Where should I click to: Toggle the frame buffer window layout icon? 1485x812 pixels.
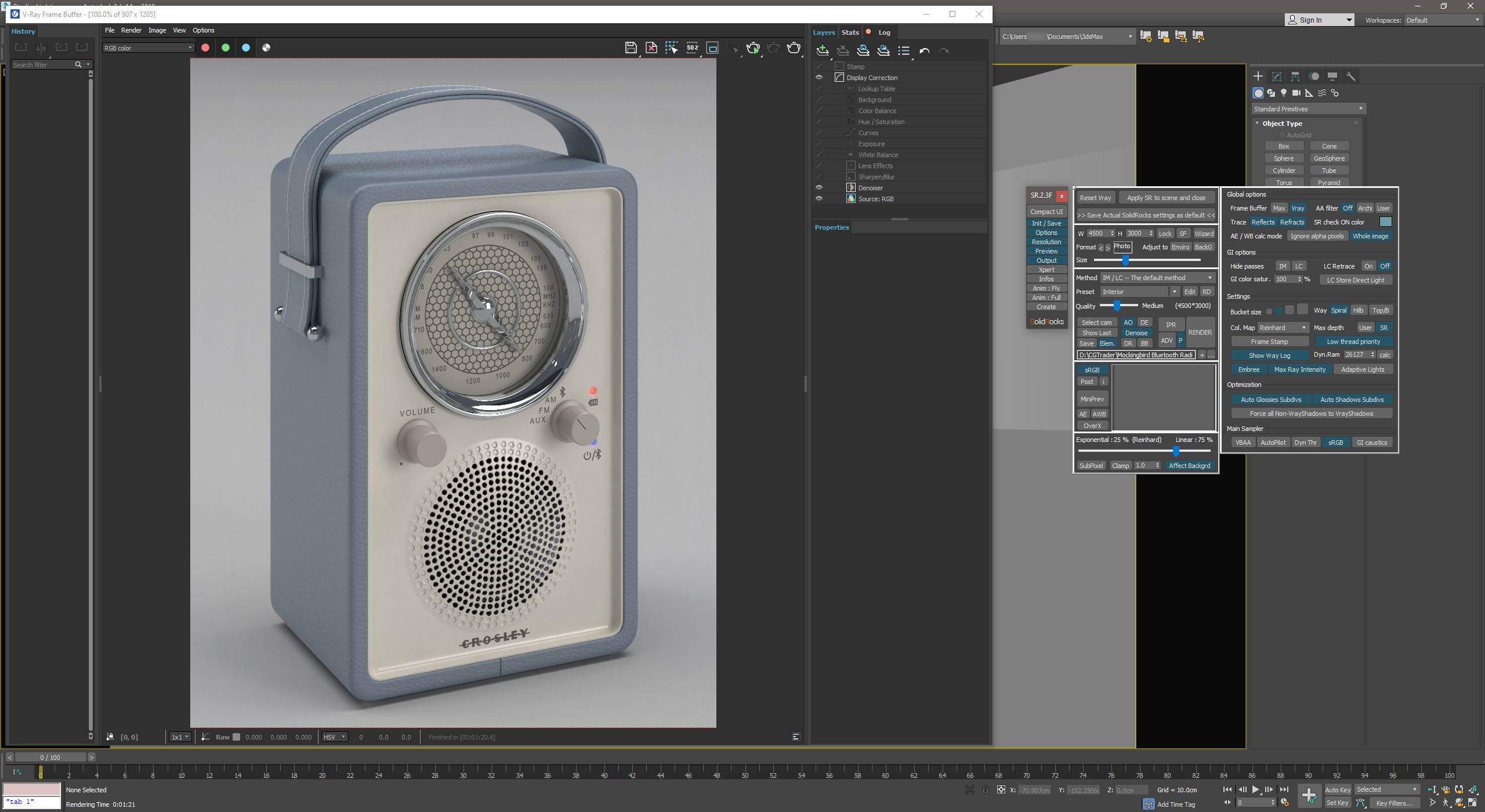pyautogui.click(x=712, y=48)
